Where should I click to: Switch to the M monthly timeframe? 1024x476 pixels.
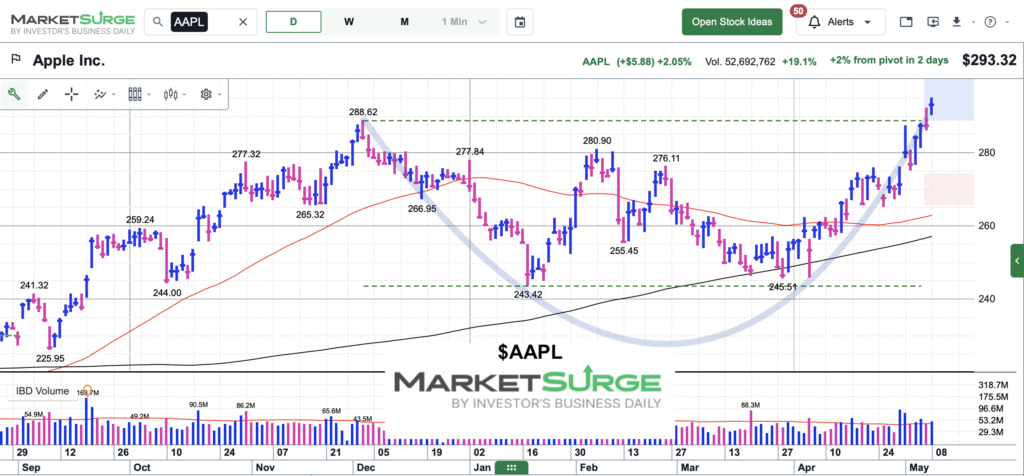point(405,22)
